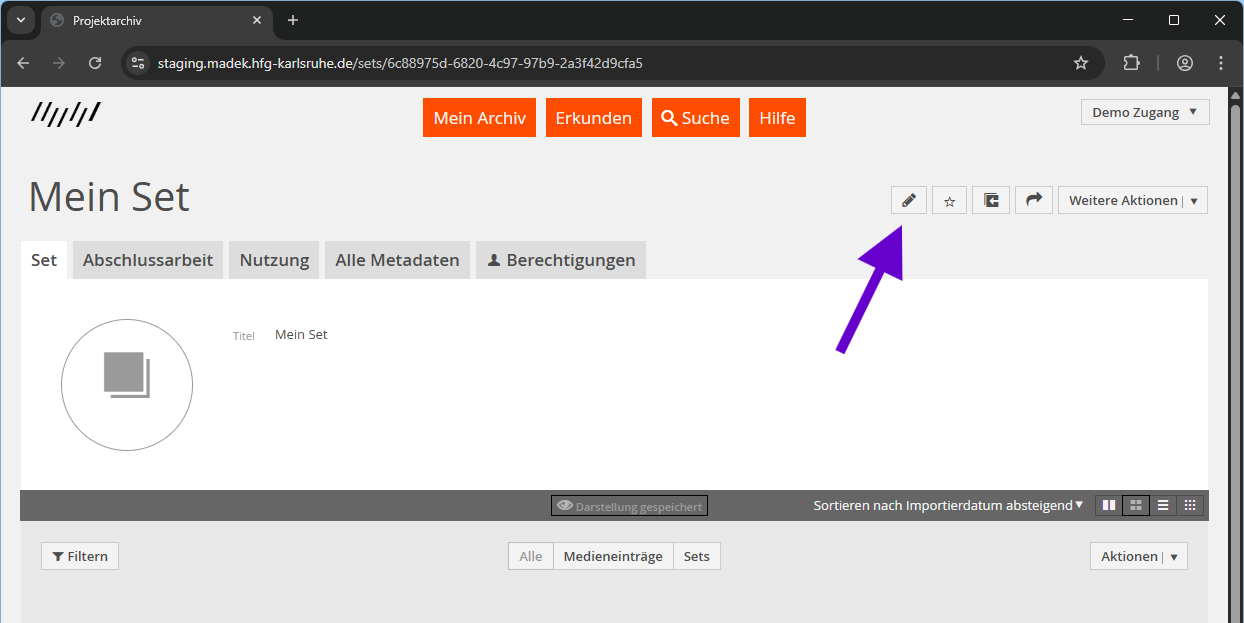Enable the Alle content filter
Viewport: 1244px width, 623px height.
[x=530, y=555]
